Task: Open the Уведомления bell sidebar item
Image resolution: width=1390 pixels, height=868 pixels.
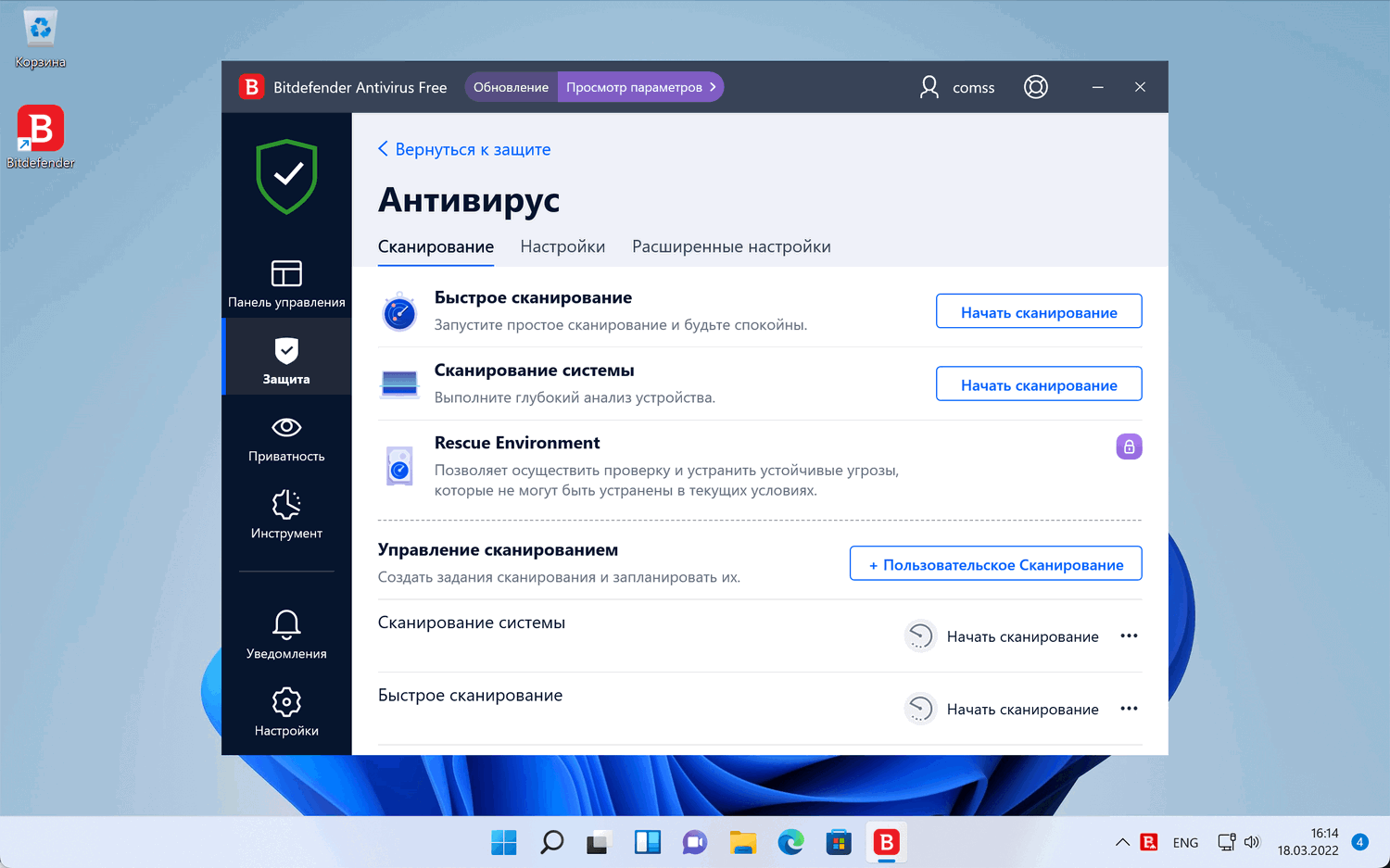Action: click(x=286, y=635)
